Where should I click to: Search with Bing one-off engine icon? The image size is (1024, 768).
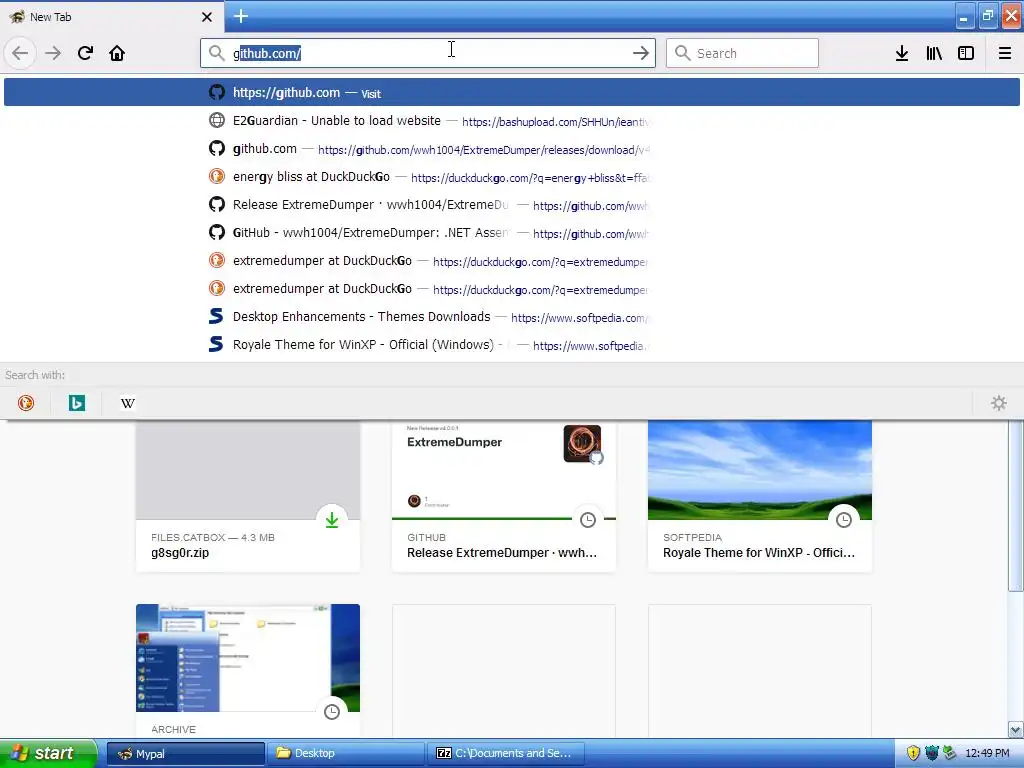click(x=77, y=403)
